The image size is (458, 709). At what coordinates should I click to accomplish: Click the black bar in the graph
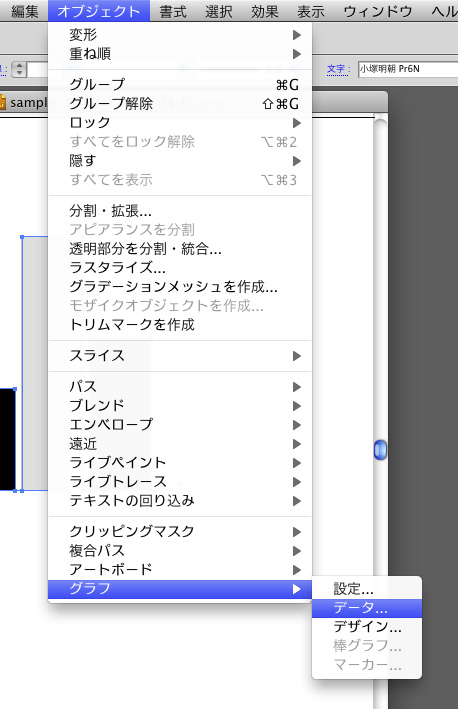(x=8, y=440)
